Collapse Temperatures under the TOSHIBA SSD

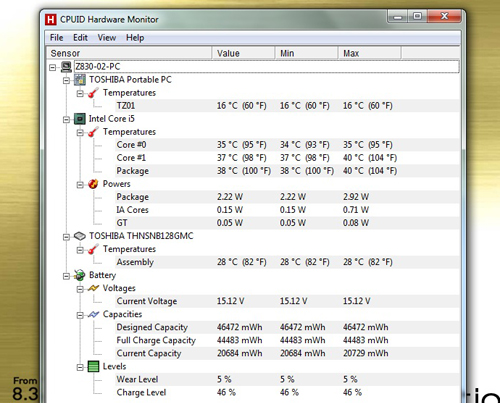(x=80, y=250)
